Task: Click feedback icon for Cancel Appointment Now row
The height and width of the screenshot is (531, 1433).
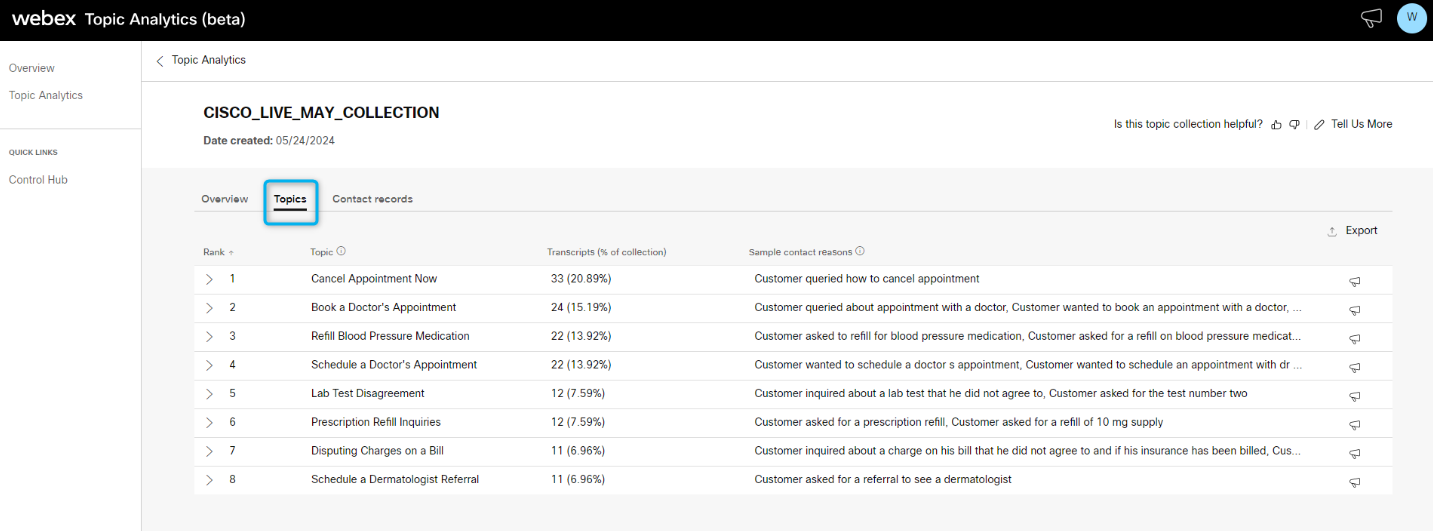Action: 1354,281
